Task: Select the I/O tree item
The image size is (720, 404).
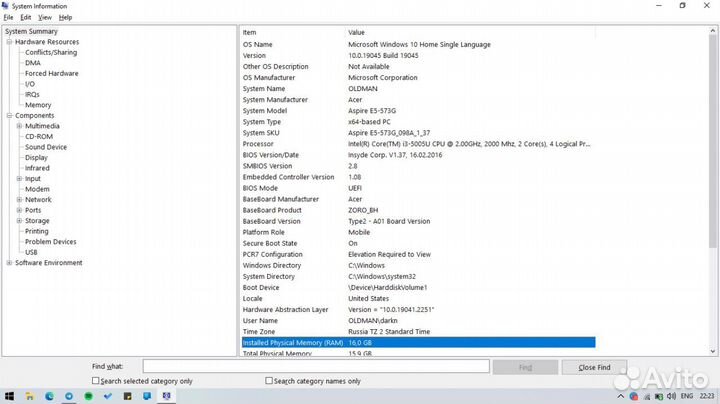Action: coord(30,84)
